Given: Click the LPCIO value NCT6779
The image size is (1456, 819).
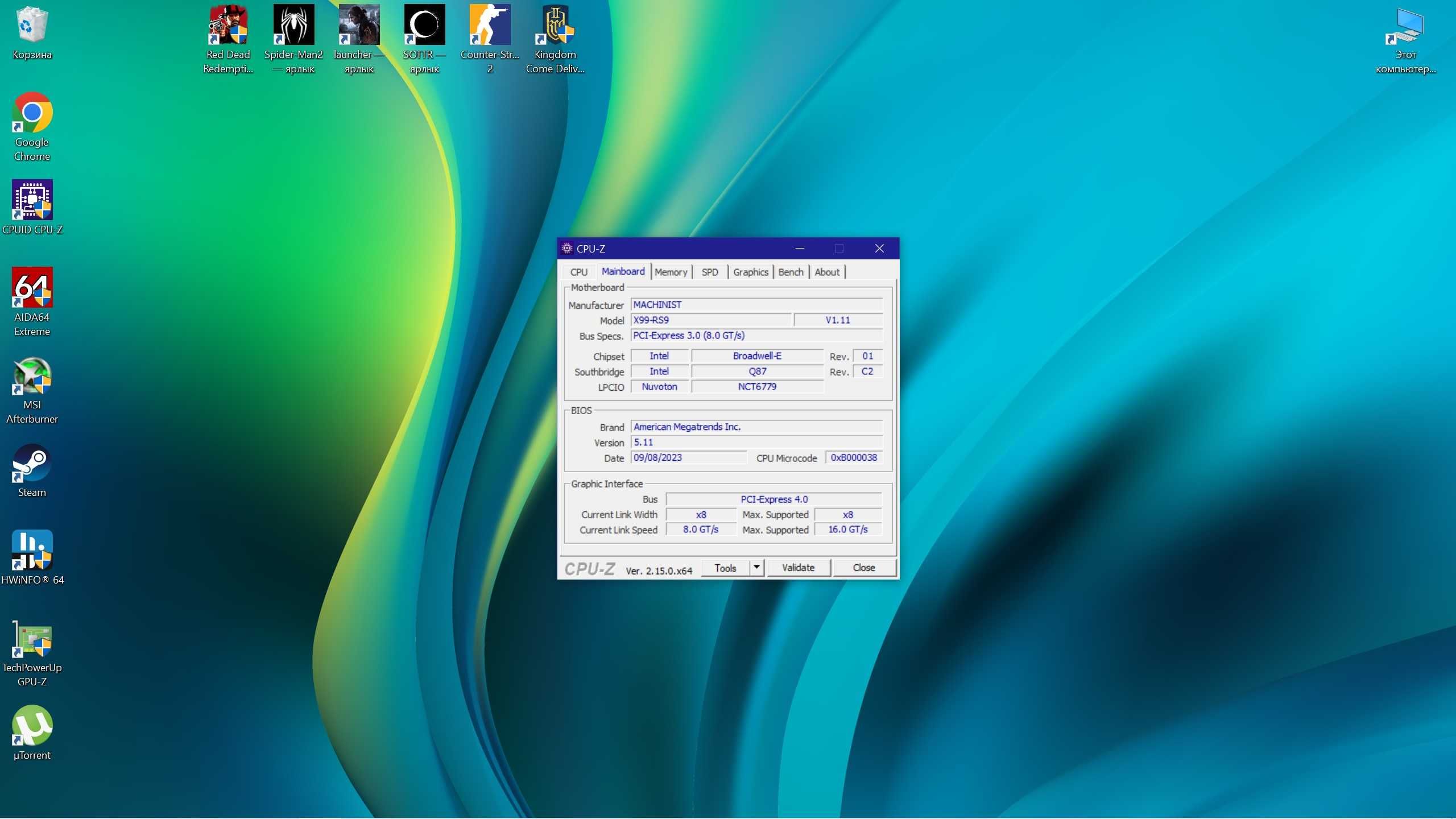Looking at the screenshot, I should click(x=757, y=387).
